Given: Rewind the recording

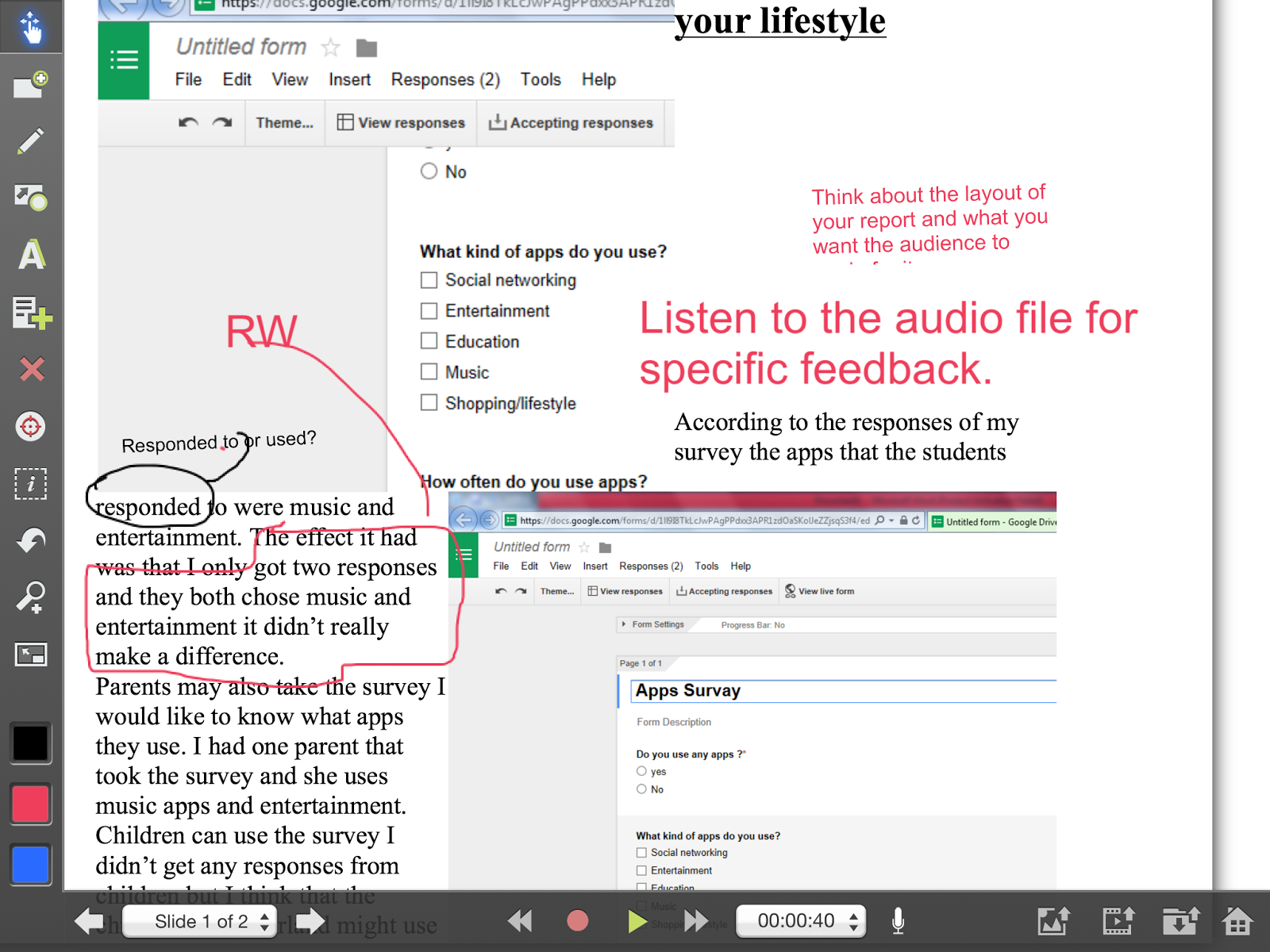Looking at the screenshot, I should click(520, 921).
